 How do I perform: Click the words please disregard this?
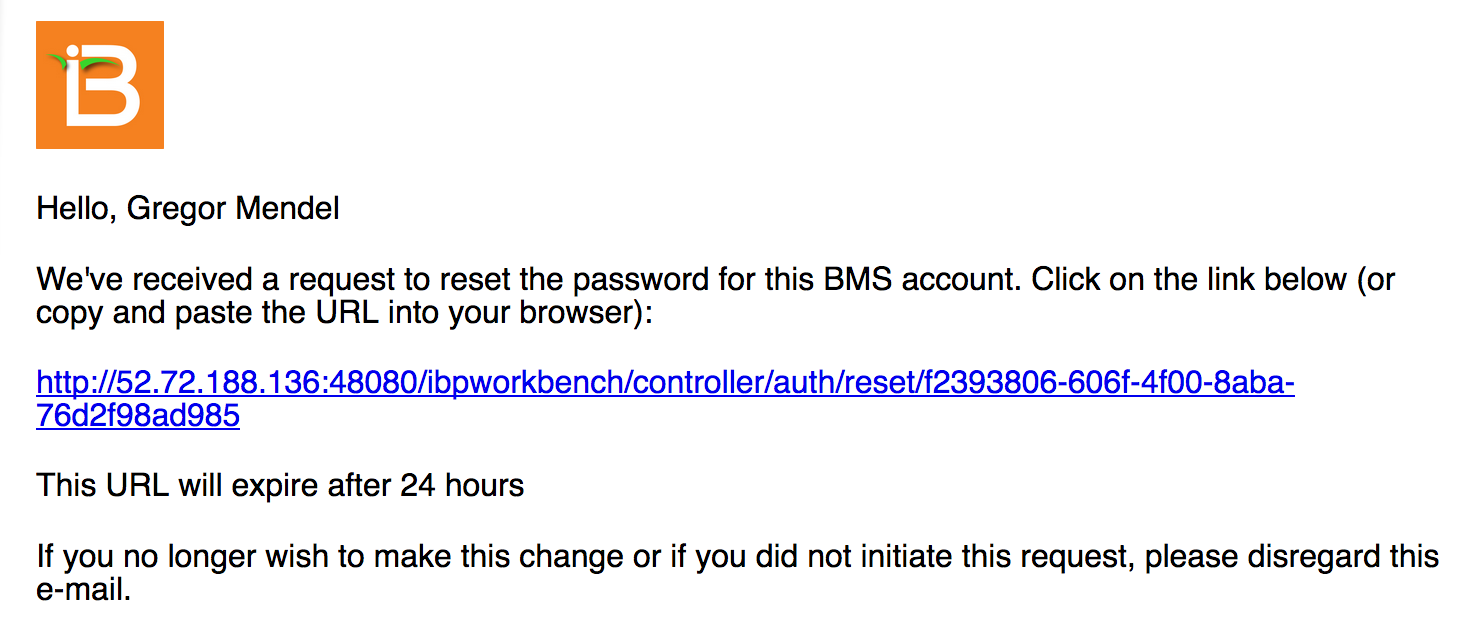coord(1292,556)
